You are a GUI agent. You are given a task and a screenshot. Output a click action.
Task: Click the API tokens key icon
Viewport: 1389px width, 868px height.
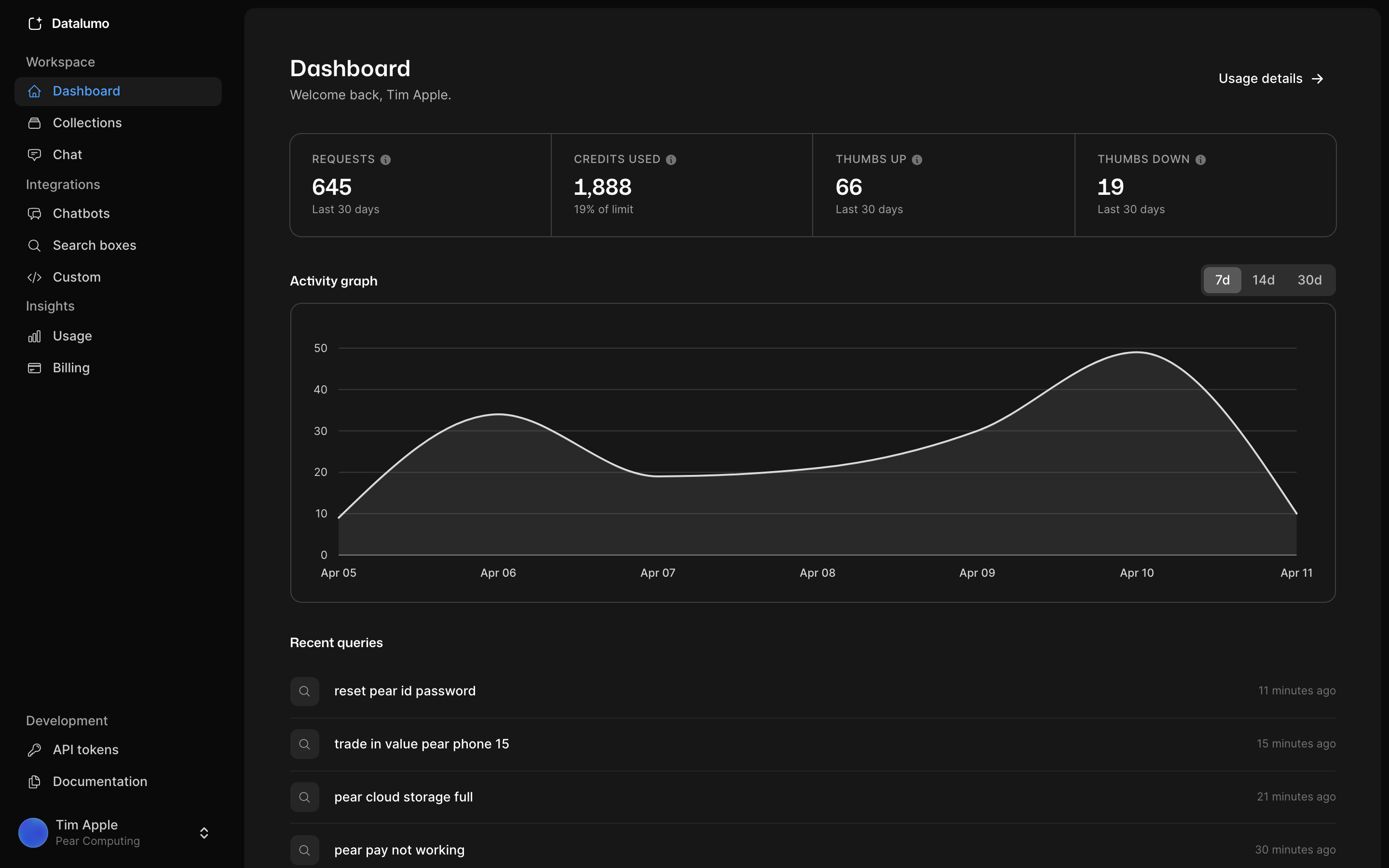pos(35,749)
